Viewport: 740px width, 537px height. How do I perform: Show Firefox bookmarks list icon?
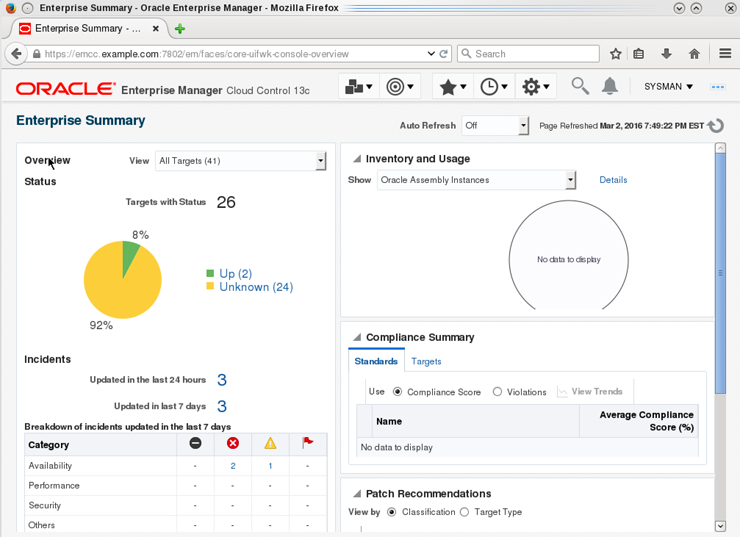coord(639,54)
